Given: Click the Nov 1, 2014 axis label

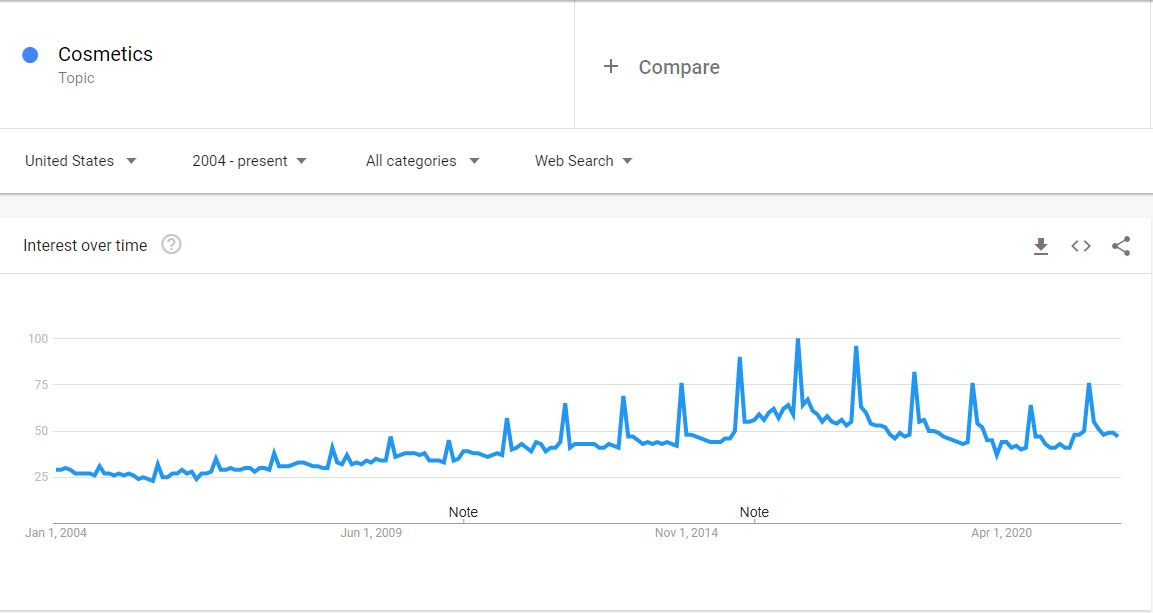Looking at the screenshot, I should coord(686,533).
